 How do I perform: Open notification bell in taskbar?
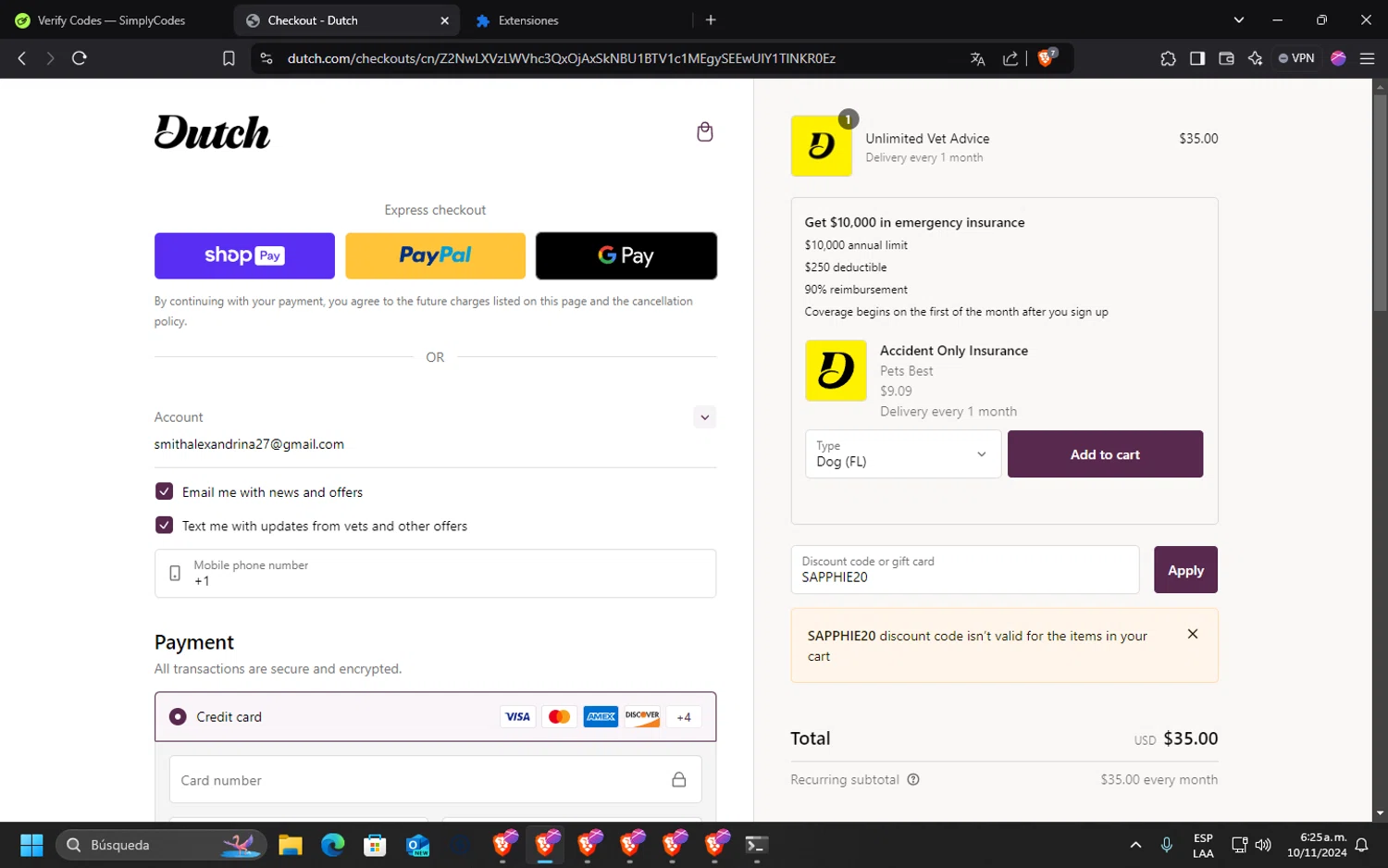[x=1361, y=845]
